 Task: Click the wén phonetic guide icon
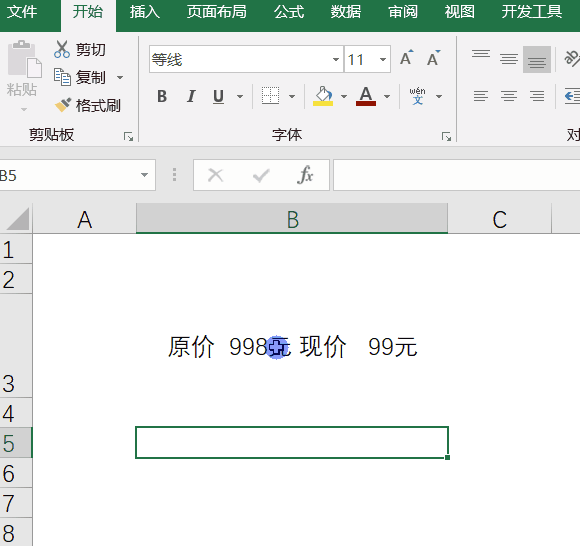(x=418, y=96)
